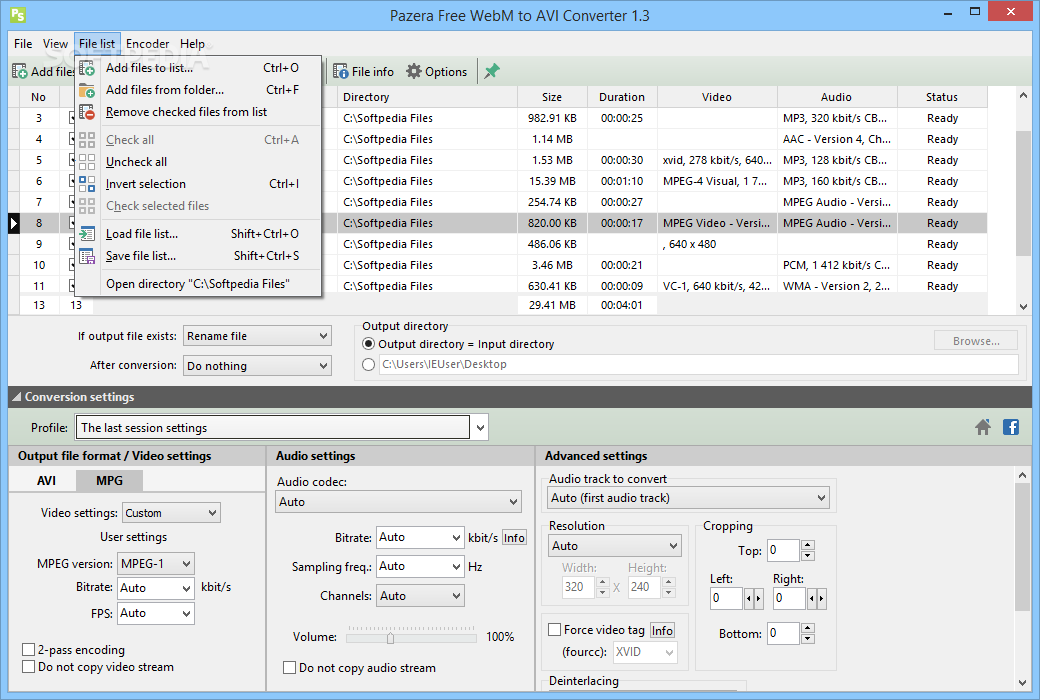Open the audio Bitrate dropdown

pos(420,537)
